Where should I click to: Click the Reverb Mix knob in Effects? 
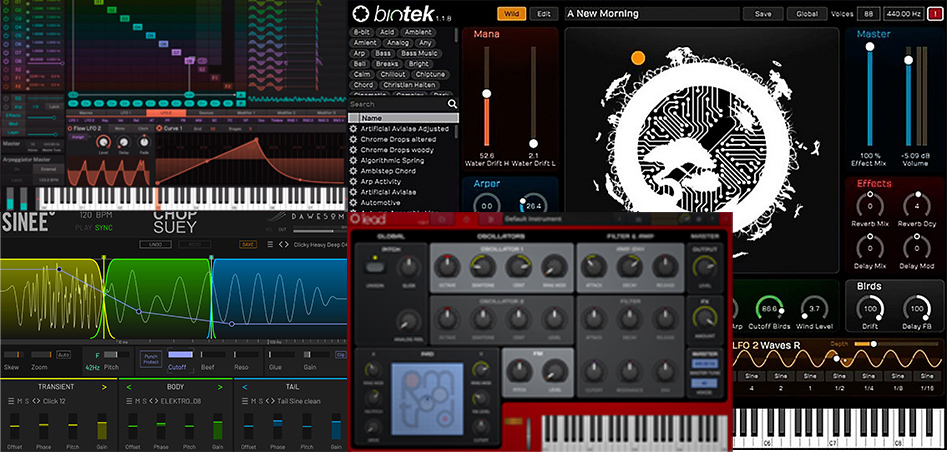click(x=869, y=205)
